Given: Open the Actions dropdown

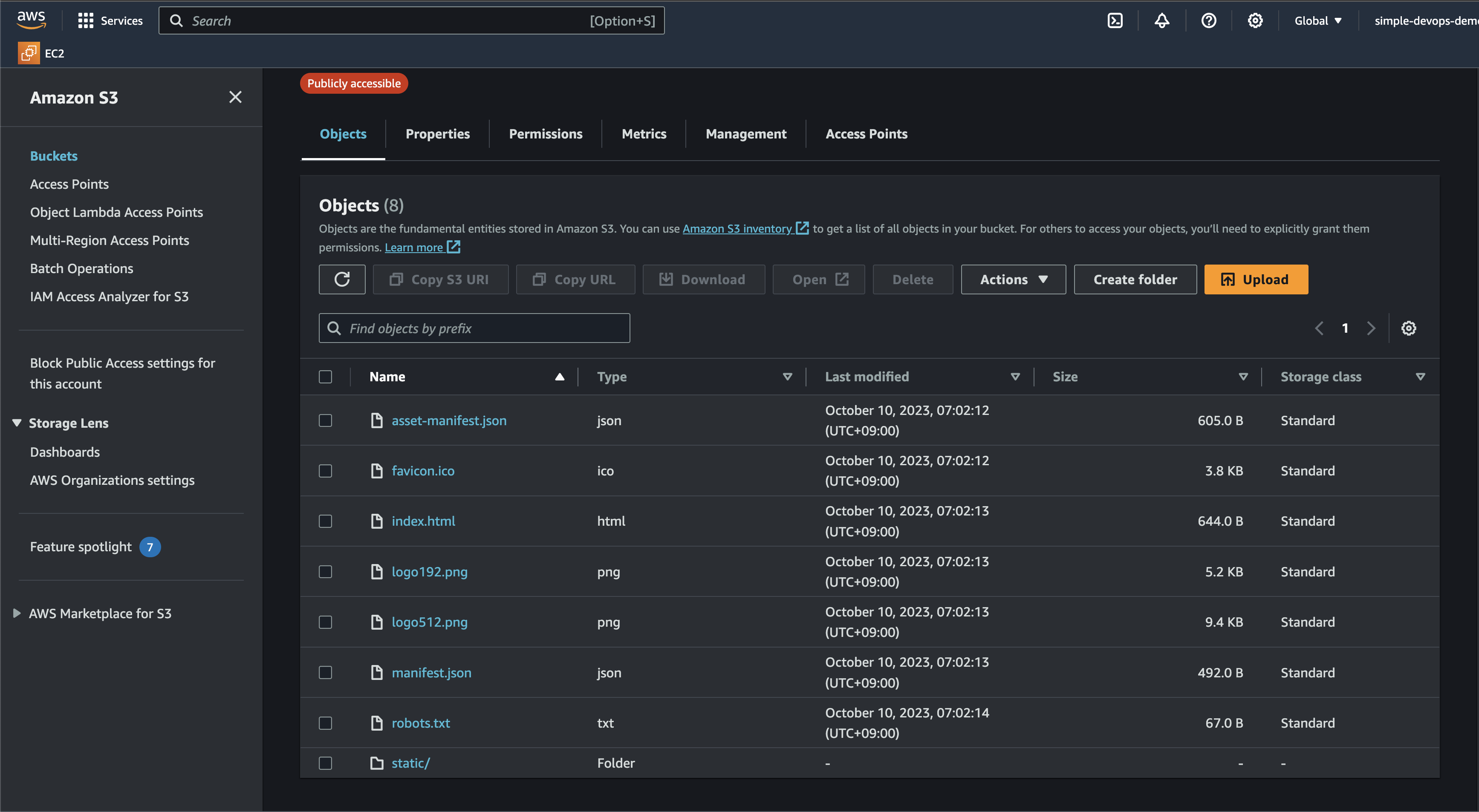Looking at the screenshot, I should pos(1014,279).
